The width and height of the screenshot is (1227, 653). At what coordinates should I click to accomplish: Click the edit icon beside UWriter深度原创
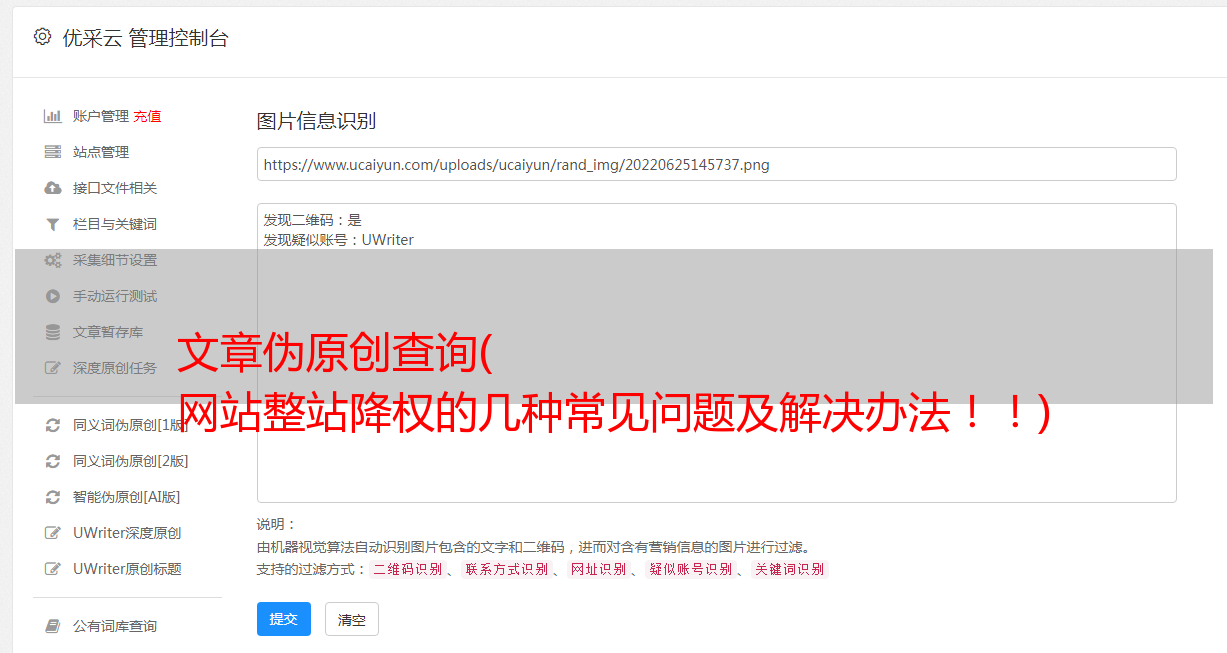click(53, 533)
